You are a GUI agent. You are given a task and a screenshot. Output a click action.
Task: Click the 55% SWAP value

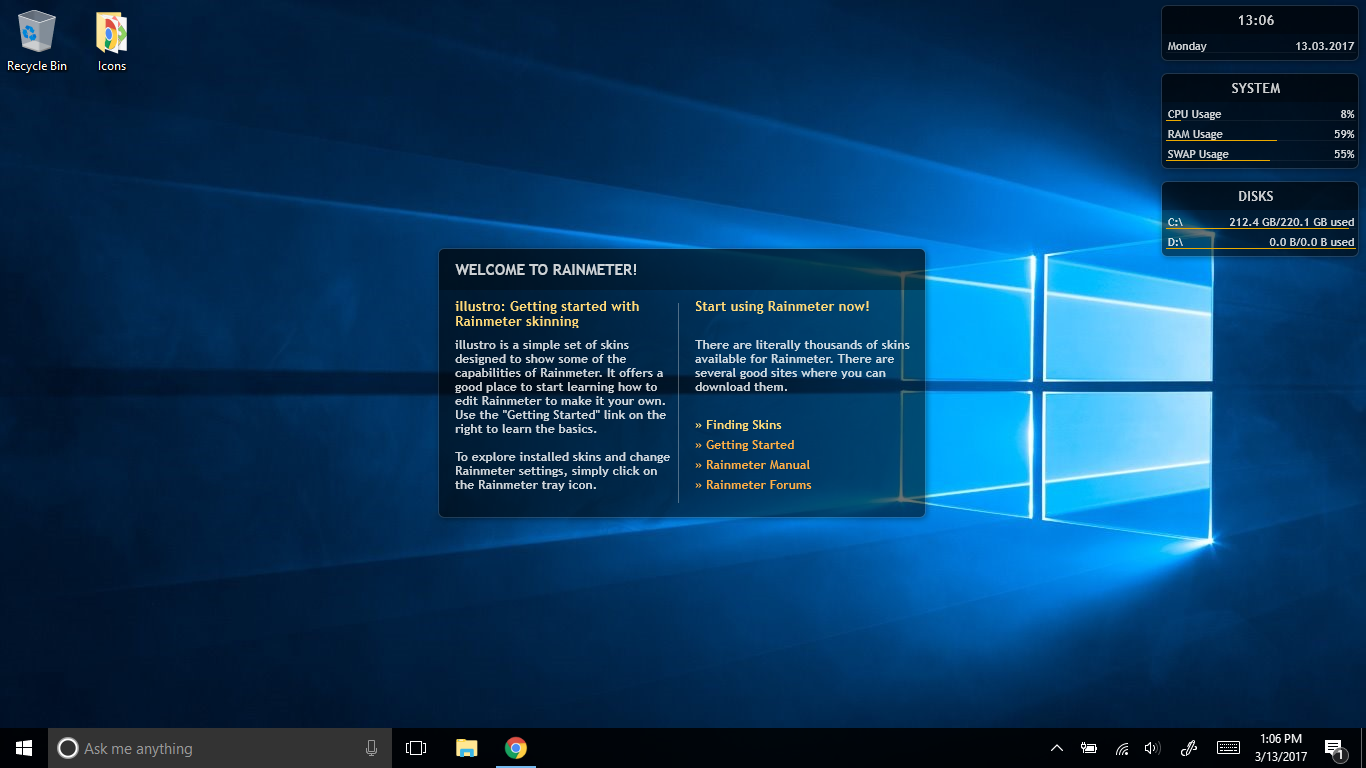pyautogui.click(x=1344, y=154)
